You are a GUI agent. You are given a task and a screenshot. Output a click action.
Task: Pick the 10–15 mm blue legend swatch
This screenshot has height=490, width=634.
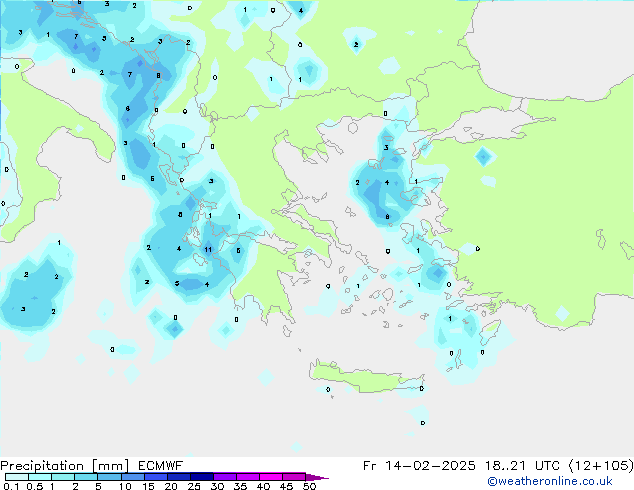click(132, 477)
